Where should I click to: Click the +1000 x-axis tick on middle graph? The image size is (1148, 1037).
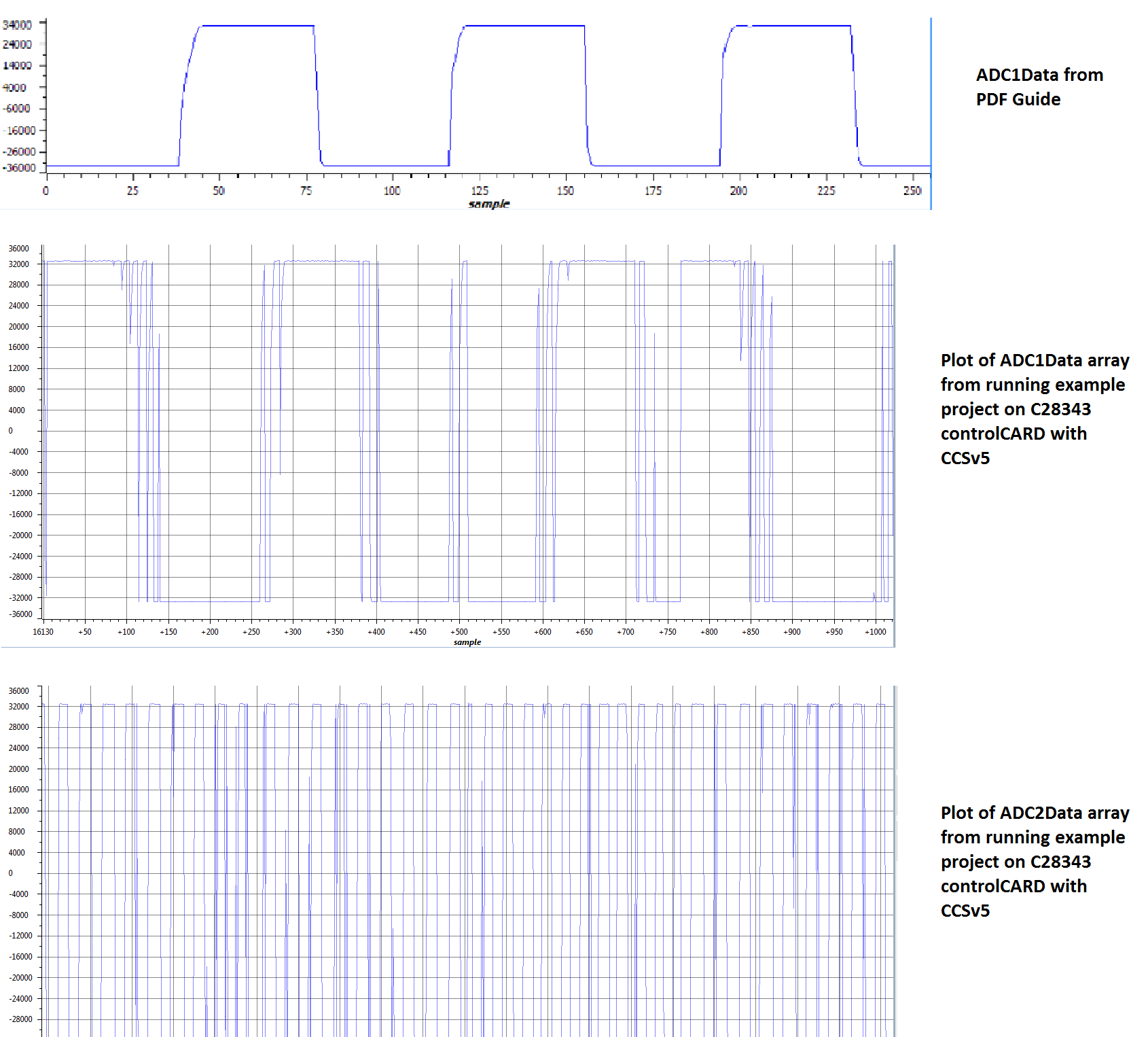(876, 632)
